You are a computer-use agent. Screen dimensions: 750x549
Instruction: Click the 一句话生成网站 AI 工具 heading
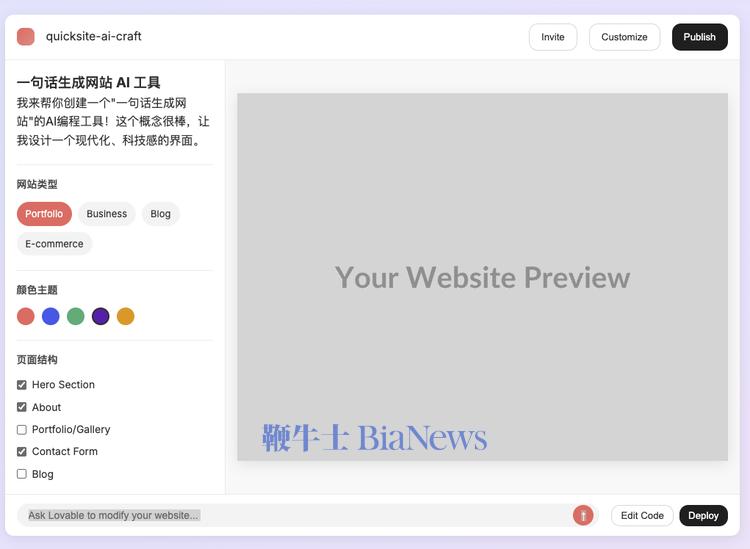click(88, 83)
